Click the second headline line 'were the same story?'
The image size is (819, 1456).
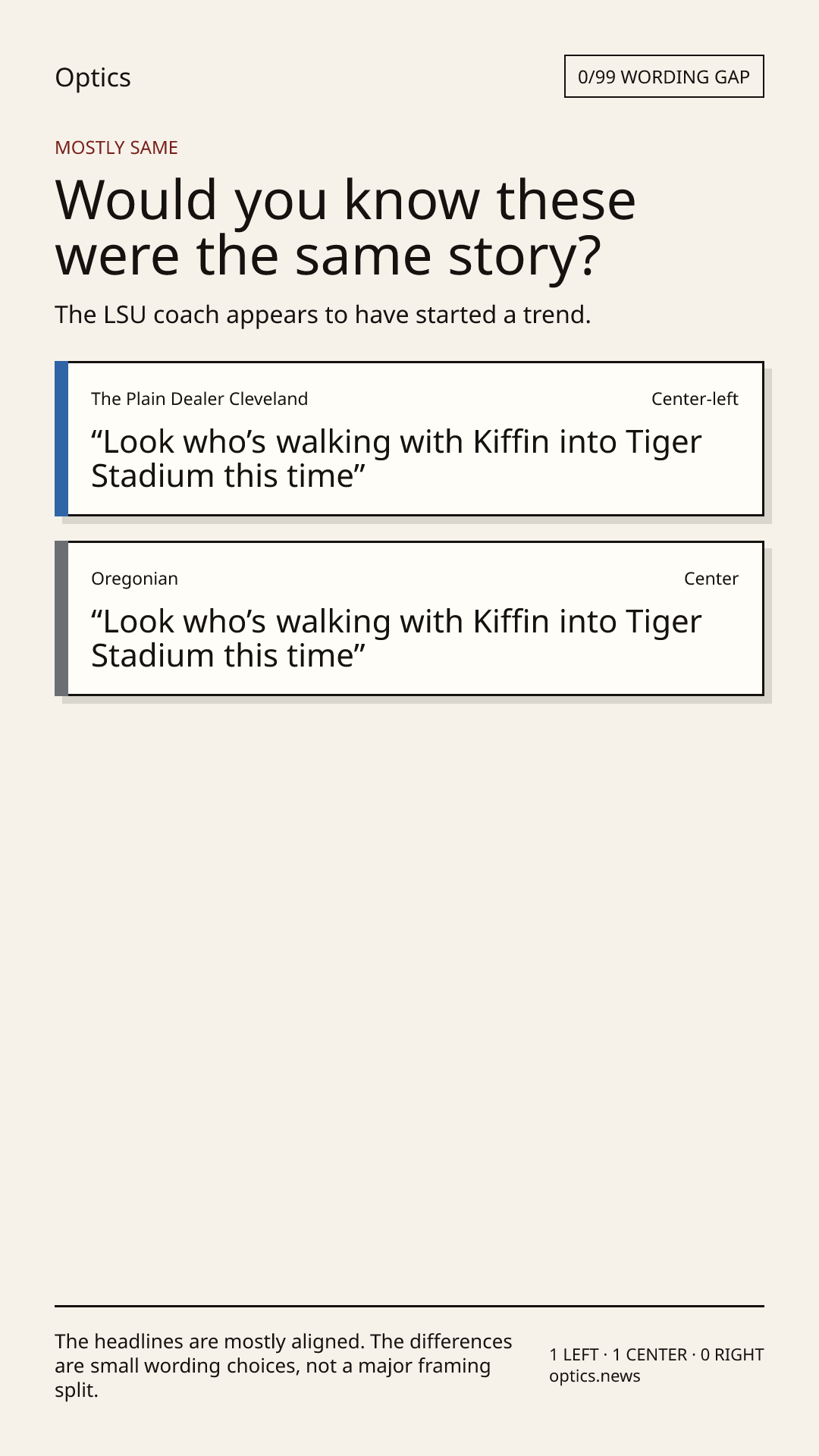tap(328, 256)
